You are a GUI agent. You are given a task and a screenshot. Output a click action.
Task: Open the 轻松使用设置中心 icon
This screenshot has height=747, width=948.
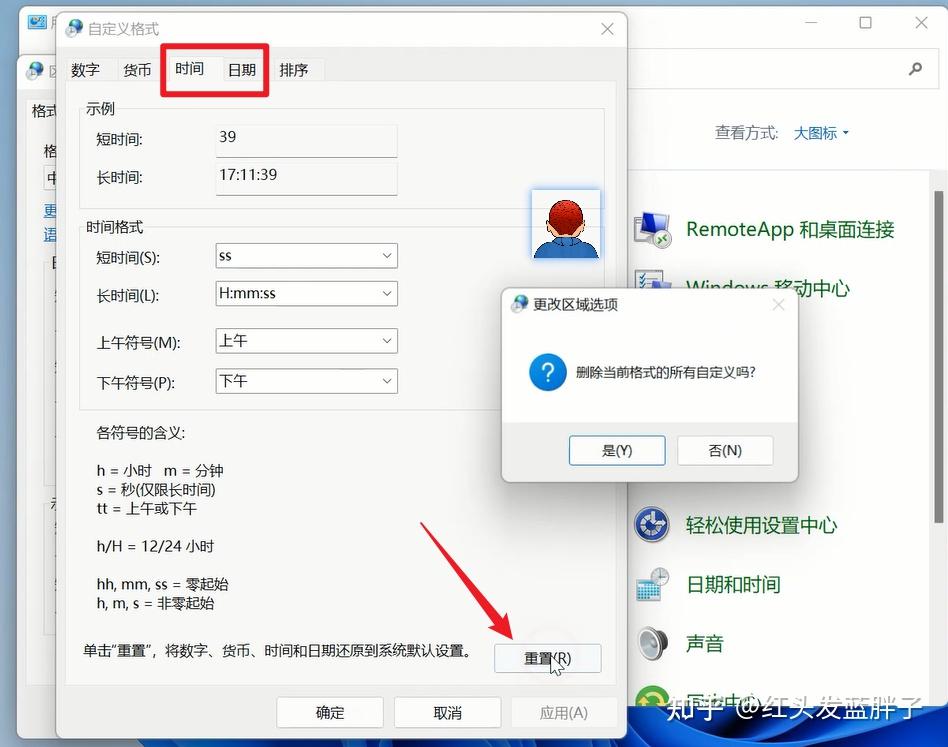click(651, 524)
